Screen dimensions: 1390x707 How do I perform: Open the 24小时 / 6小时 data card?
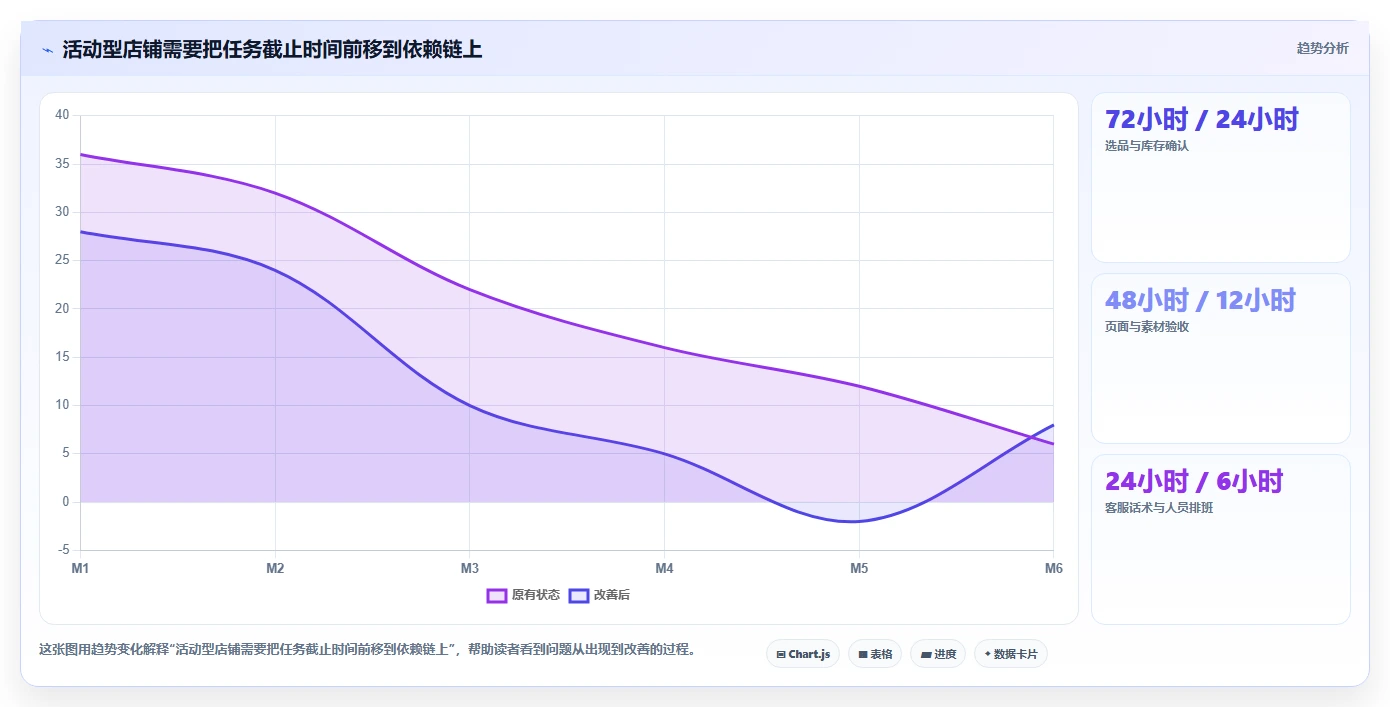(x=1221, y=540)
